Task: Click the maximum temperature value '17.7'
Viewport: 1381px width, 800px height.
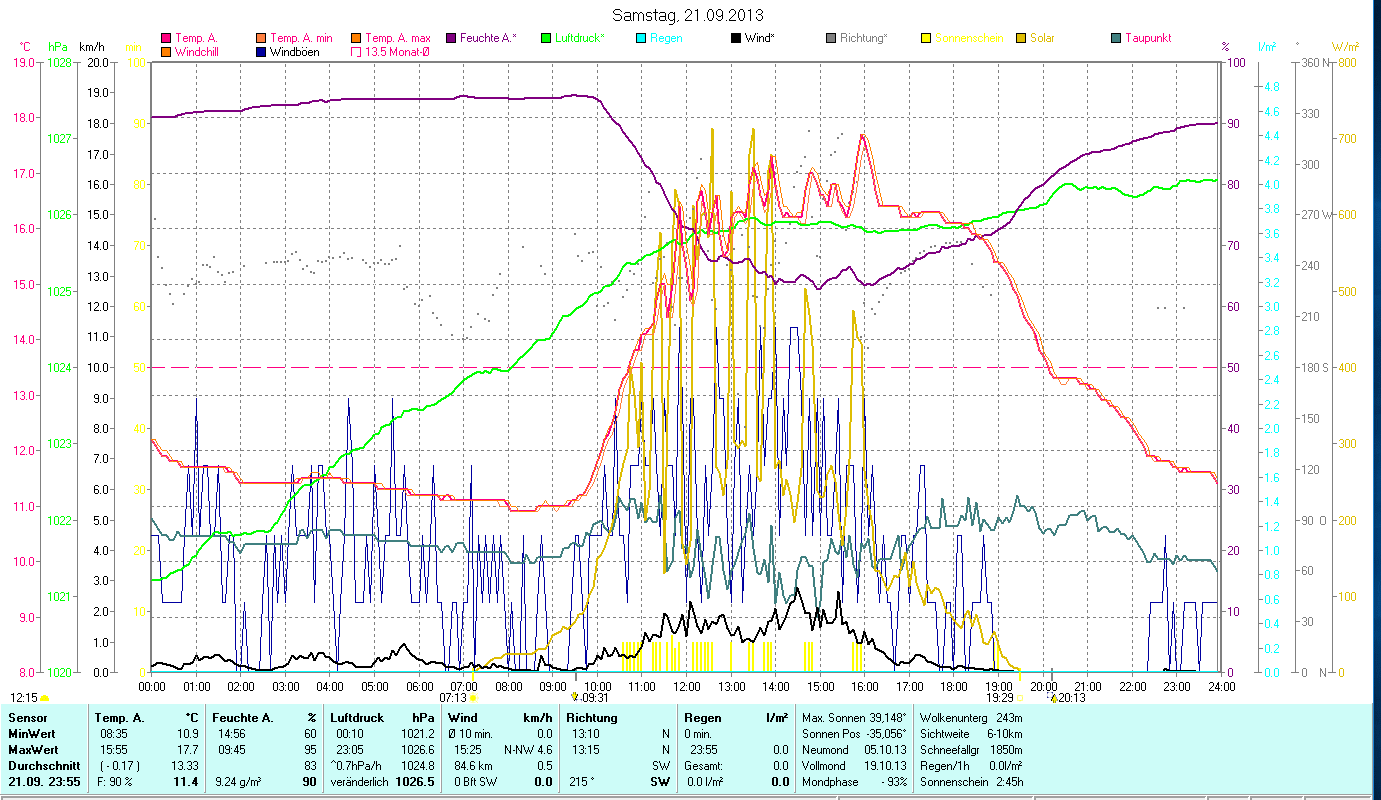Action: 188,749
